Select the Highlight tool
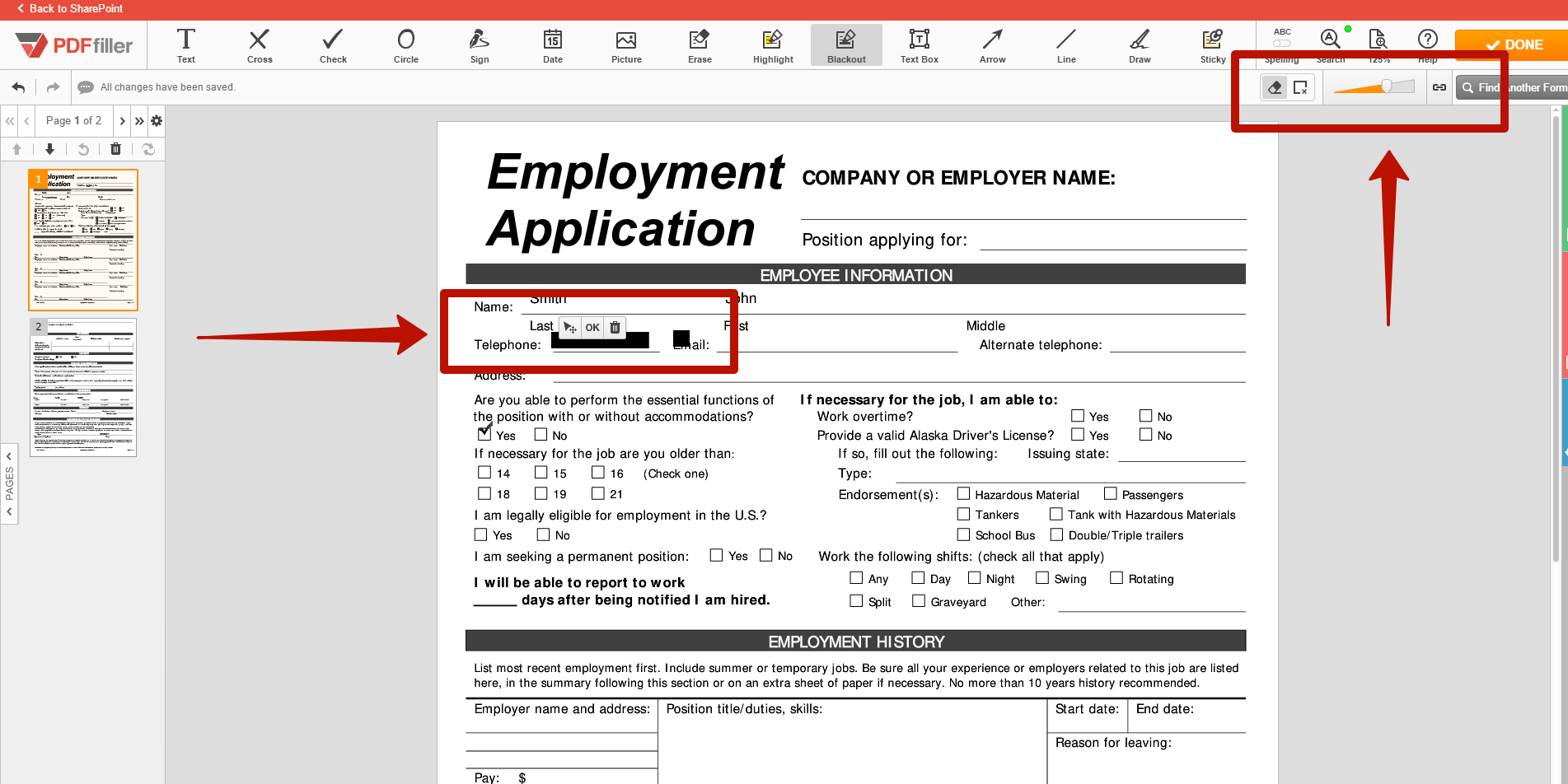 [773, 44]
